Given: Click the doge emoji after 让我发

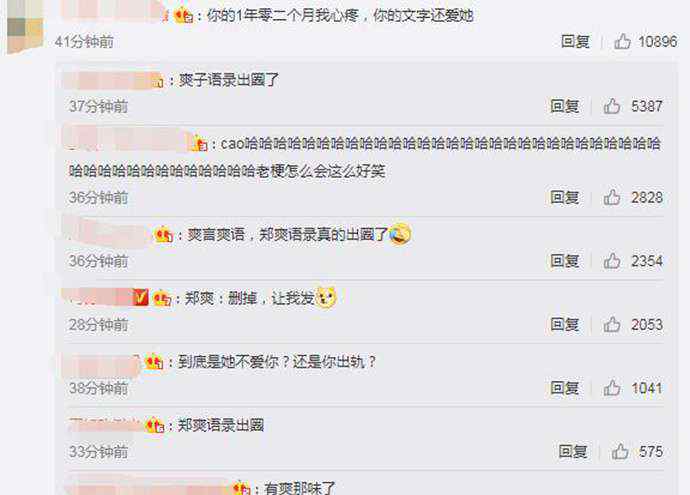Looking at the screenshot, I should (x=326, y=298).
